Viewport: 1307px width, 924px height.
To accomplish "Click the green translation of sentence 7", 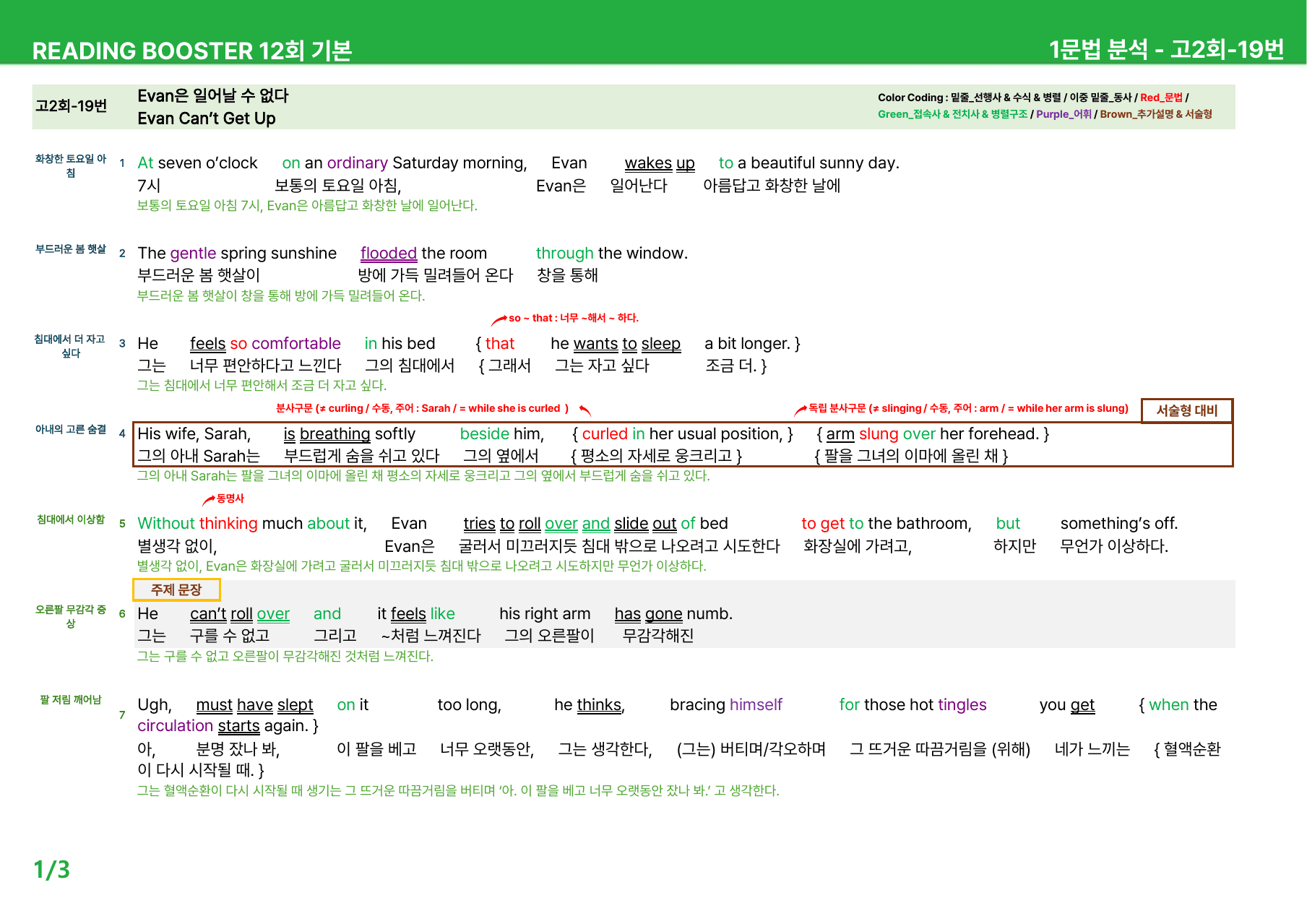I will (458, 790).
